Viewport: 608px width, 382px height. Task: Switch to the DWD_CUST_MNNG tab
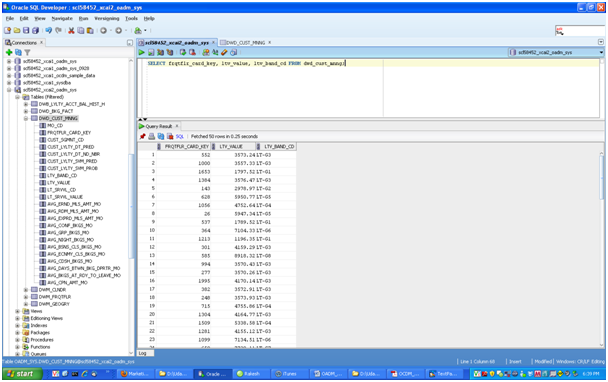245,43
